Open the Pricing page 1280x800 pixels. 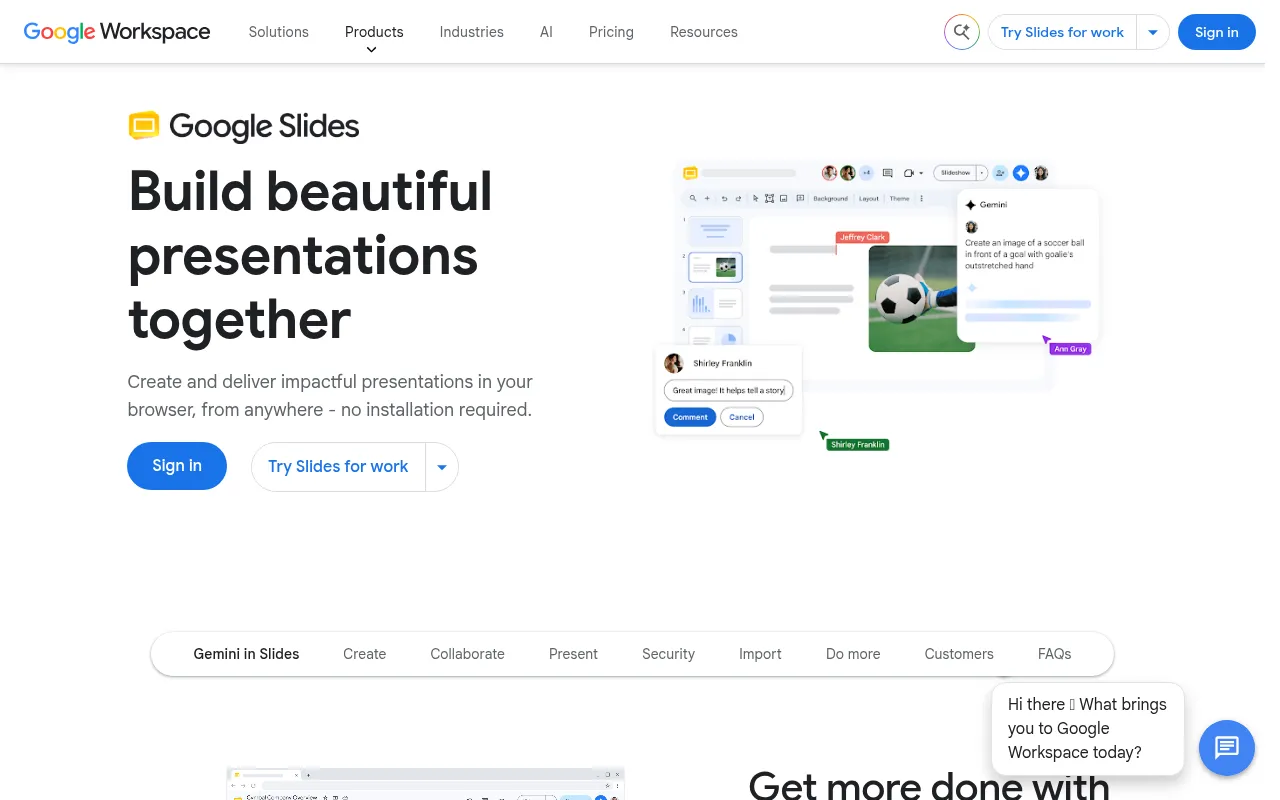pos(611,32)
